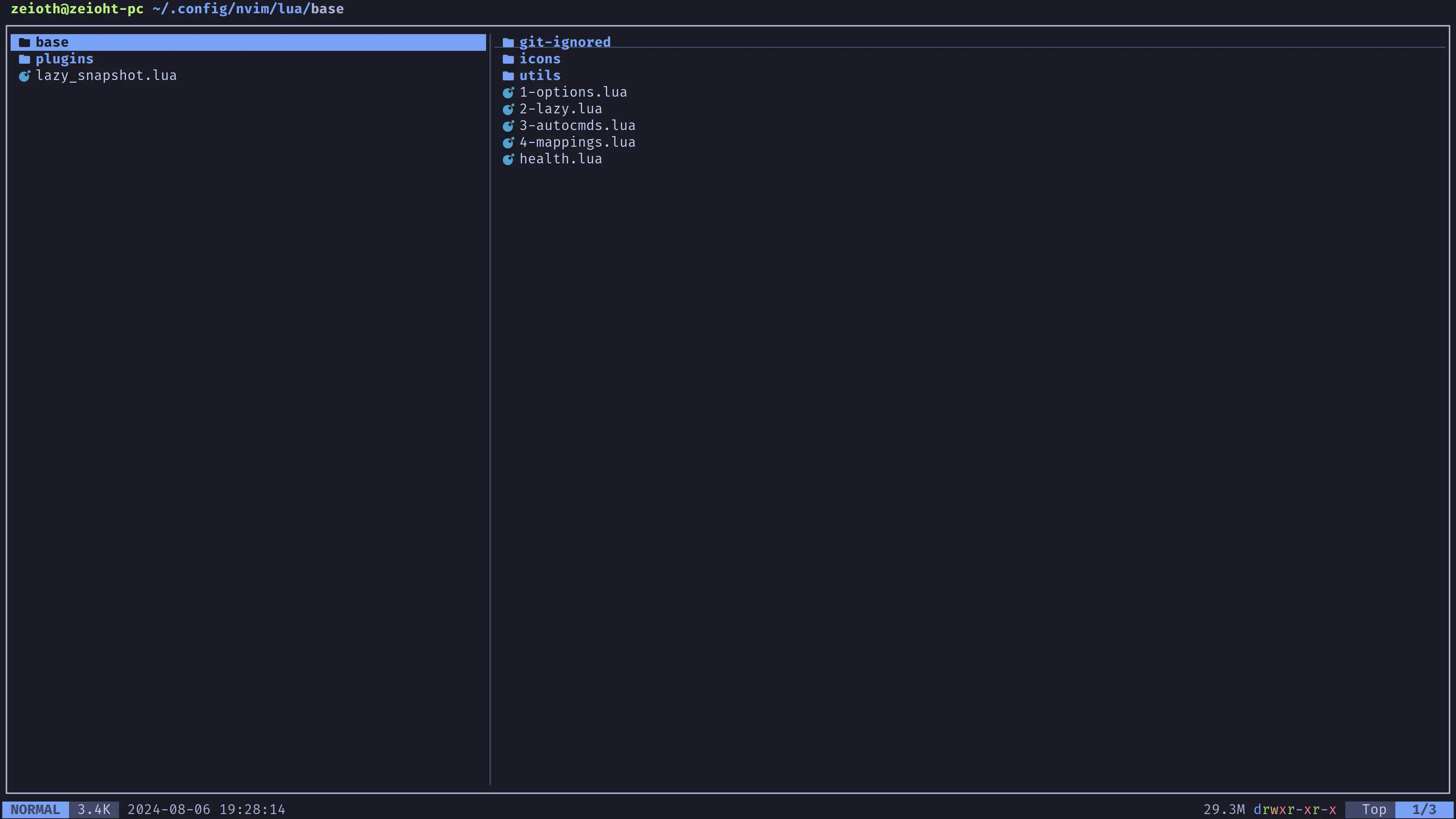
Task: Toggle NORMAL mode indicator in statusbar
Action: [36, 809]
